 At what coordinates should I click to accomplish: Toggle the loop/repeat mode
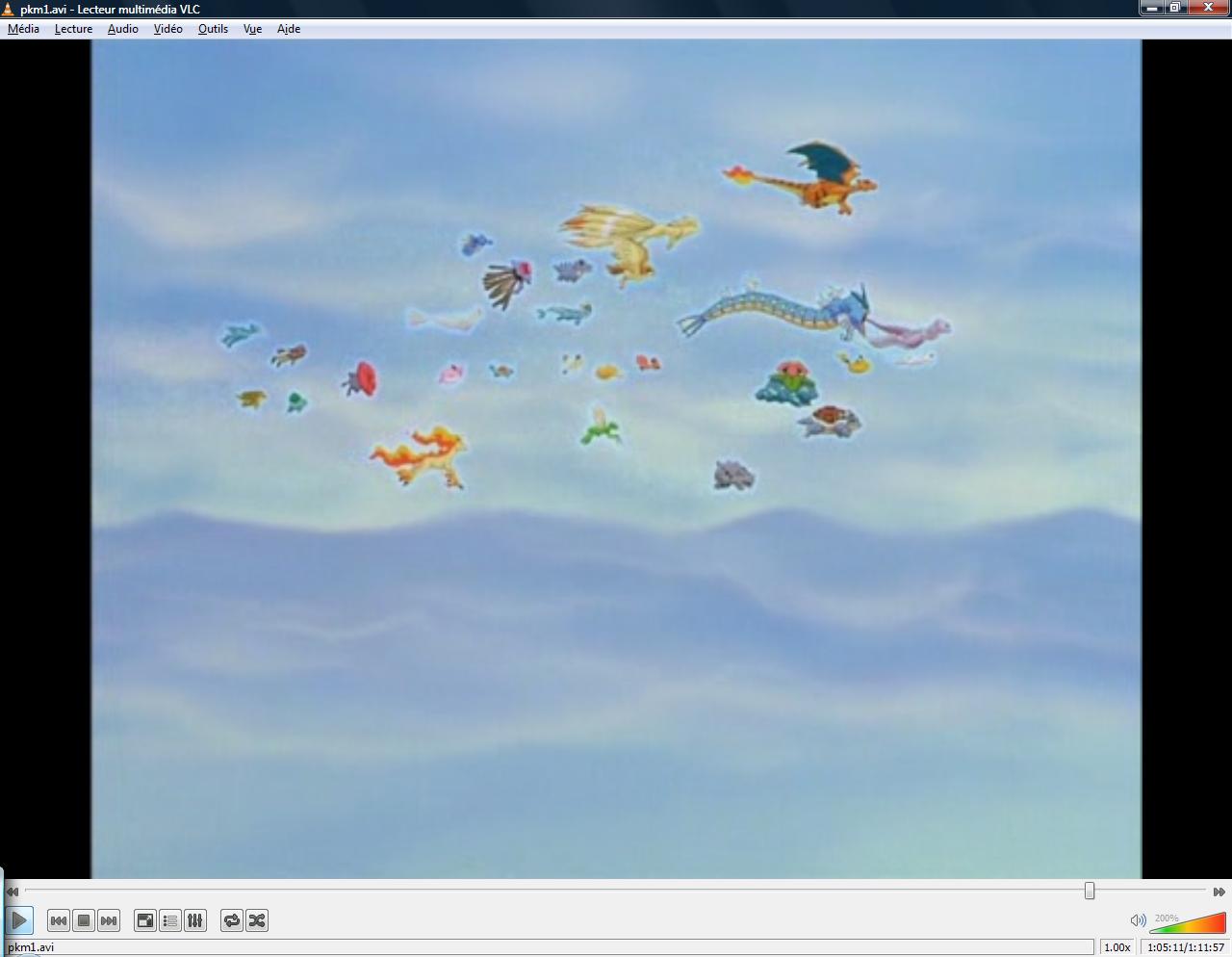click(x=232, y=920)
